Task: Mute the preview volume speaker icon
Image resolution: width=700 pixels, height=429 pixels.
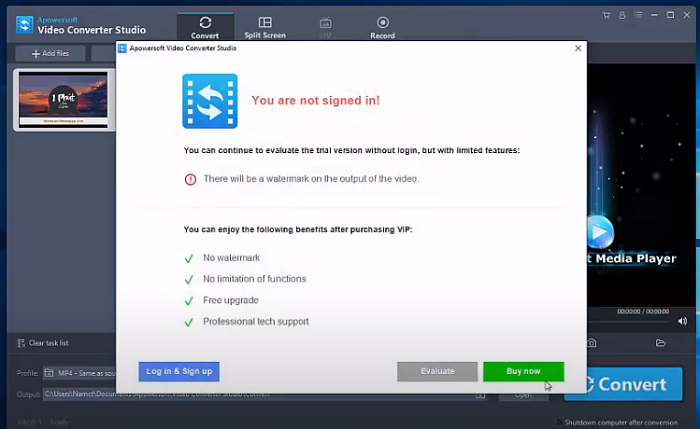Action: pyautogui.click(x=683, y=321)
